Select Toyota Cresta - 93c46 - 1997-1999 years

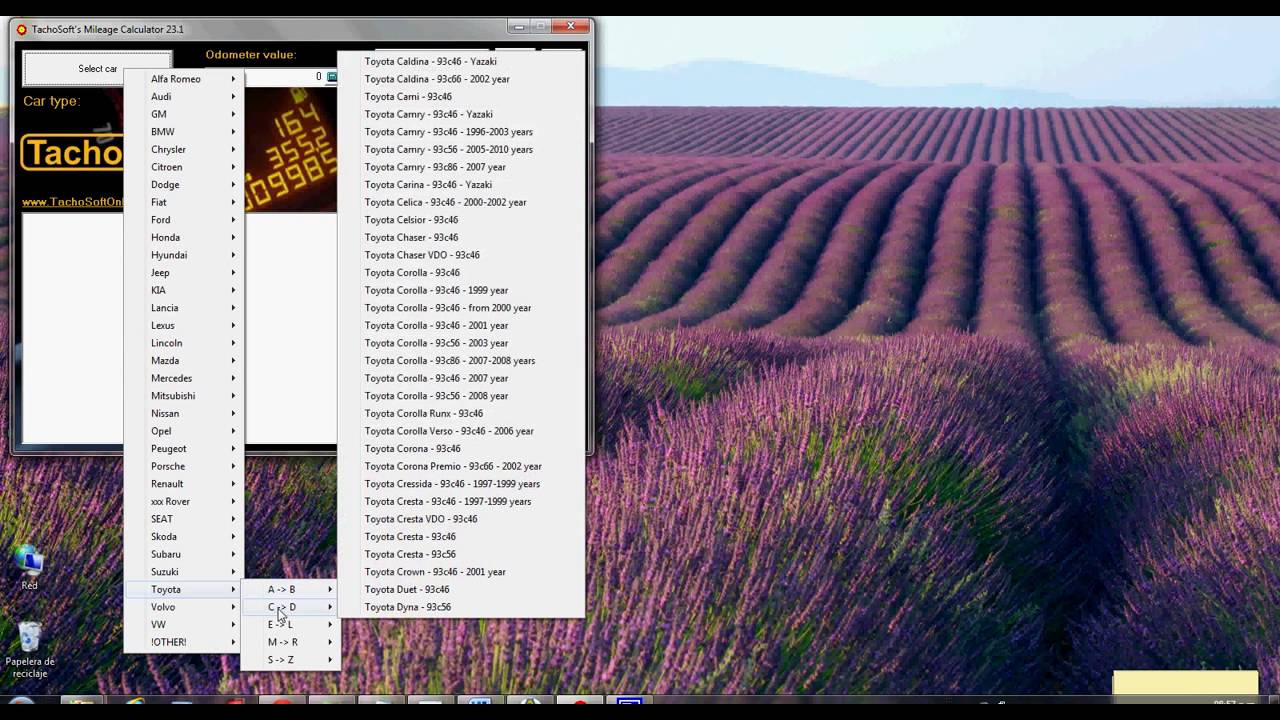coord(461,501)
